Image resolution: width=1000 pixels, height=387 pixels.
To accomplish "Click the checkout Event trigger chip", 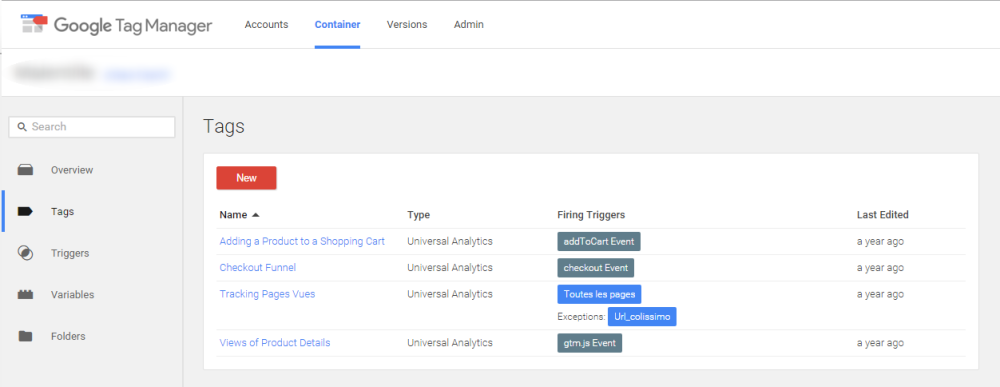I will coord(596,268).
